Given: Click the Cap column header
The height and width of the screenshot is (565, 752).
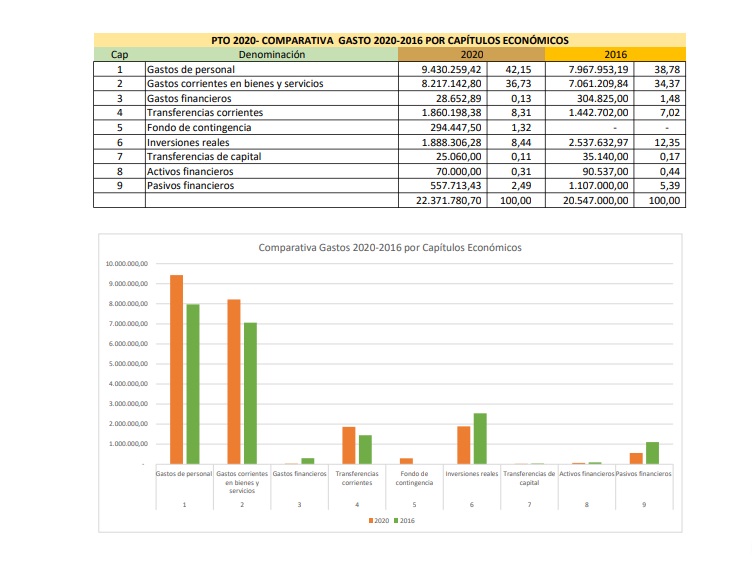Looking at the screenshot, I should (119, 54).
